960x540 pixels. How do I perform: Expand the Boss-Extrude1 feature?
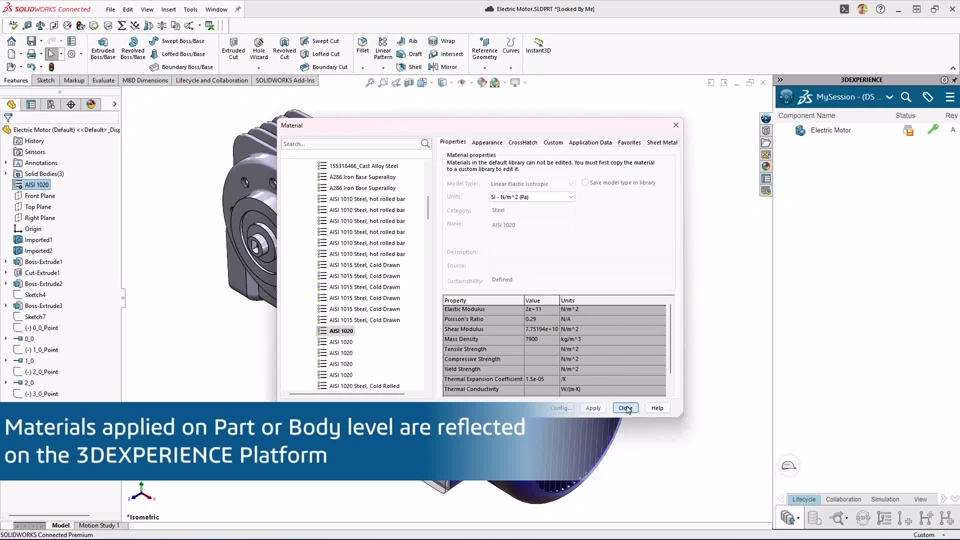coord(6,262)
